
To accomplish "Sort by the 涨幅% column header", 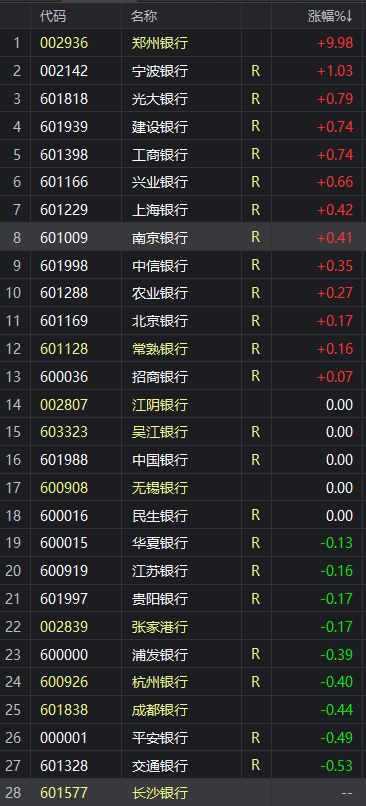I will click(330, 16).
